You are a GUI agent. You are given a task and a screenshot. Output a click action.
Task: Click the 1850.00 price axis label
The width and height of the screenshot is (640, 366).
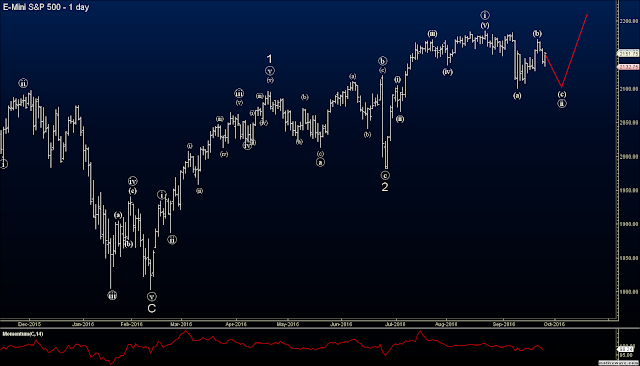(x=629, y=258)
